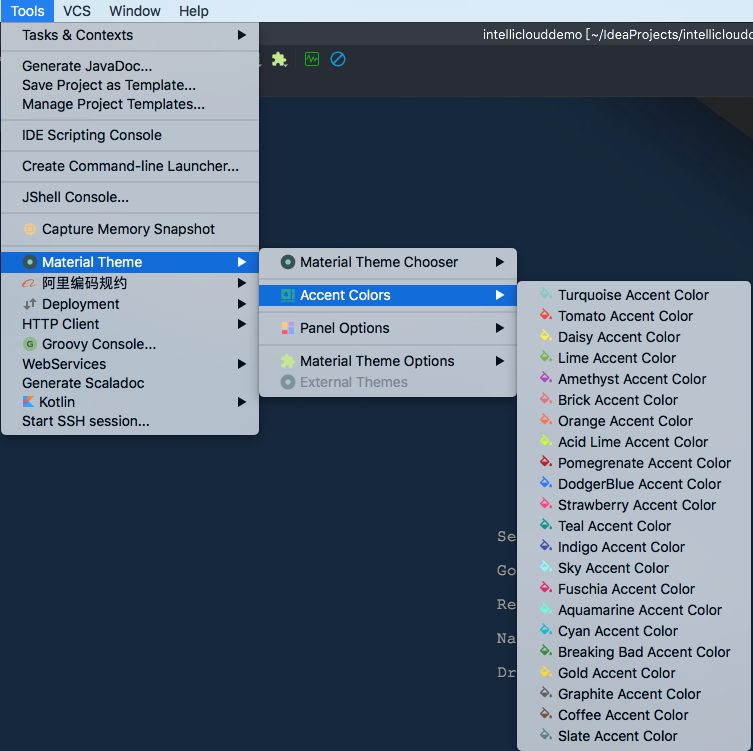753x751 pixels.
Task: Click the Accent Colors palette icon
Action: pos(288,295)
